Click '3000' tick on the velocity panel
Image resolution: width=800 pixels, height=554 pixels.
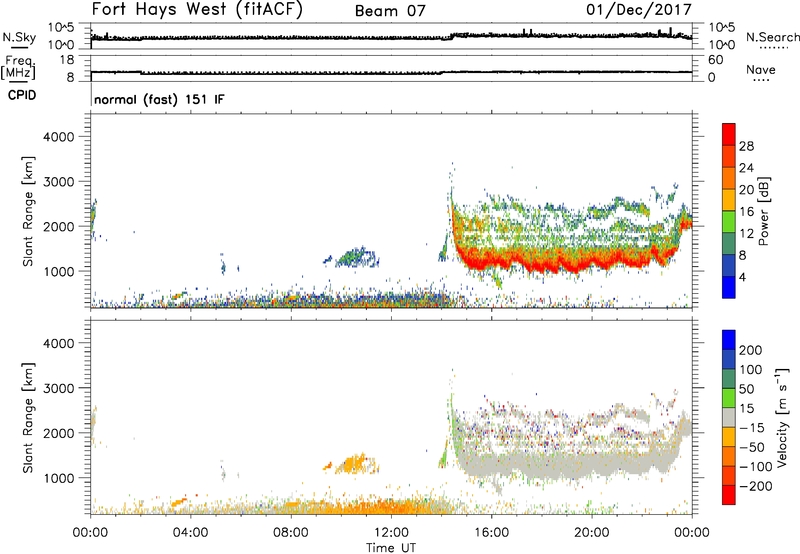58,388
